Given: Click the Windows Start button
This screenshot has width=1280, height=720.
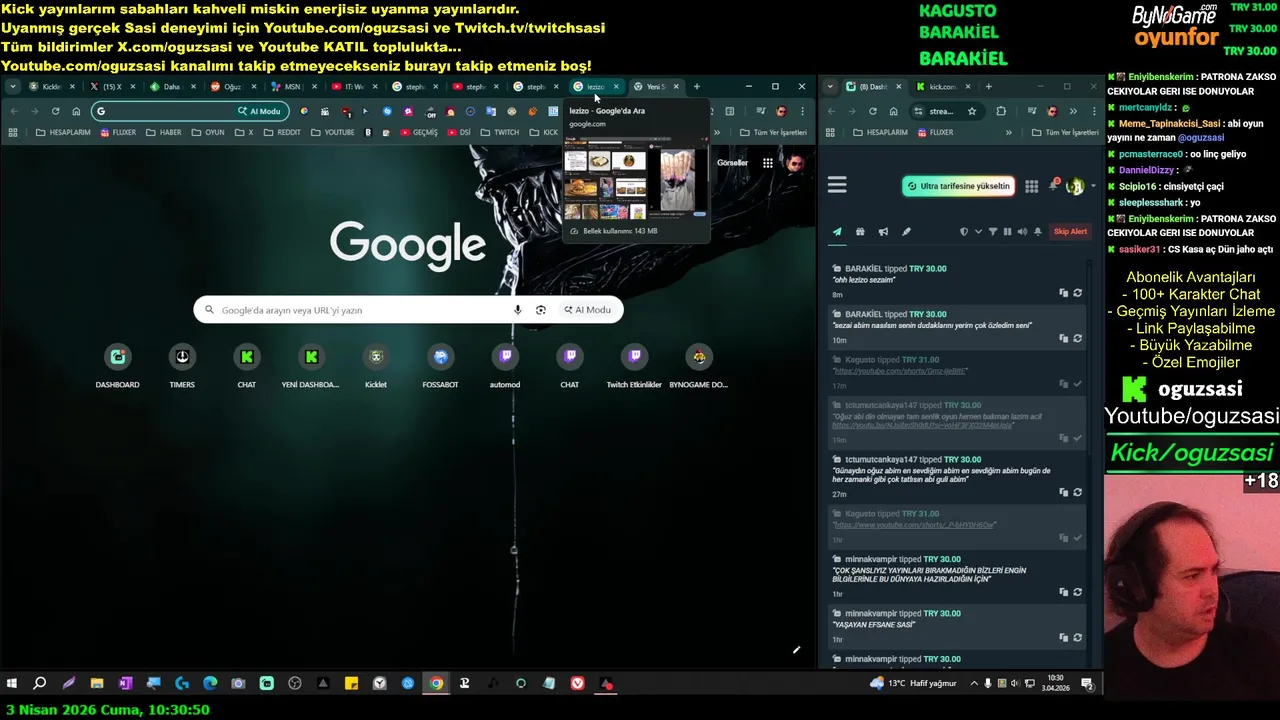Looking at the screenshot, I should click(12, 684).
